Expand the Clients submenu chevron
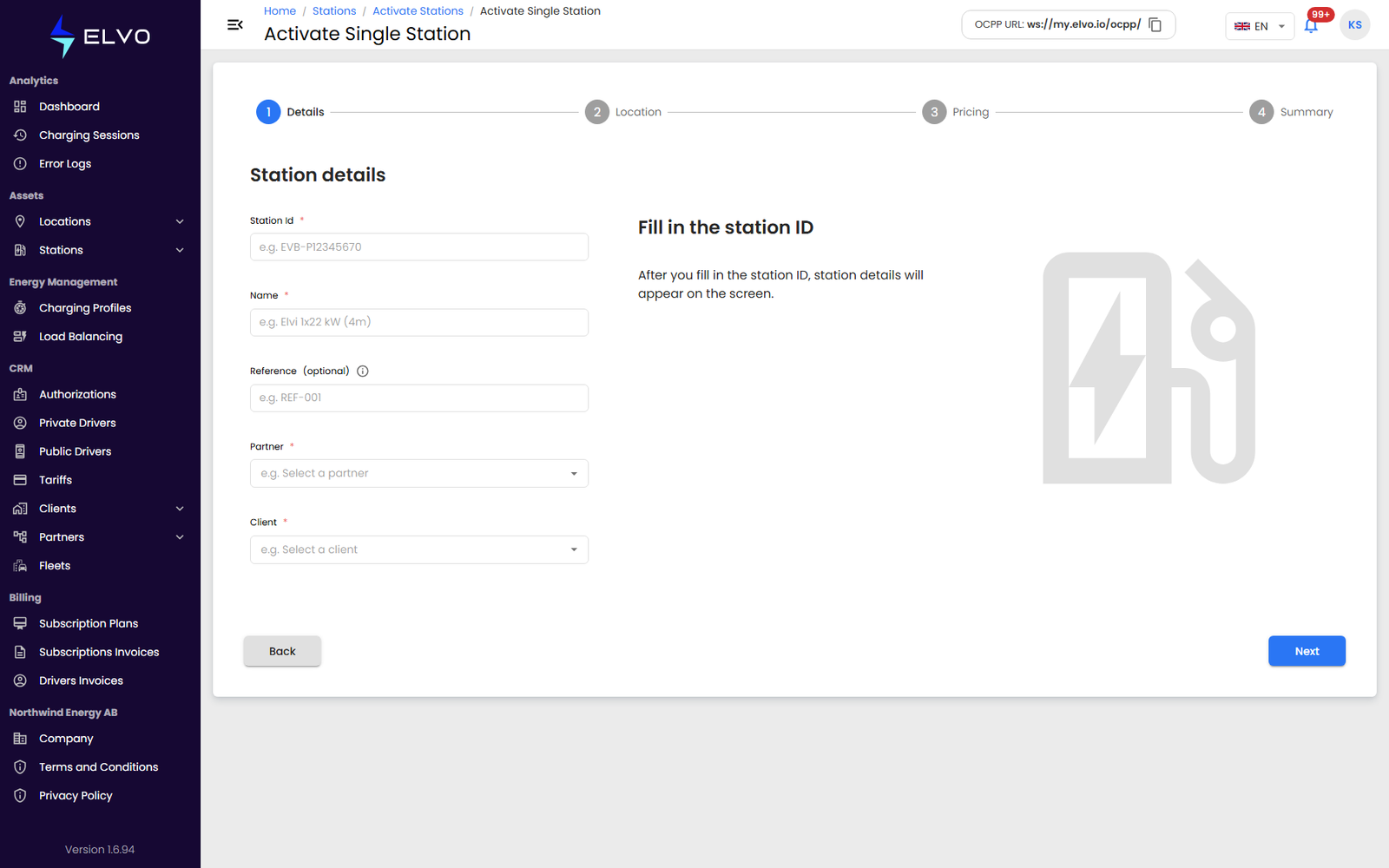This screenshot has width=1389, height=868. (180, 509)
